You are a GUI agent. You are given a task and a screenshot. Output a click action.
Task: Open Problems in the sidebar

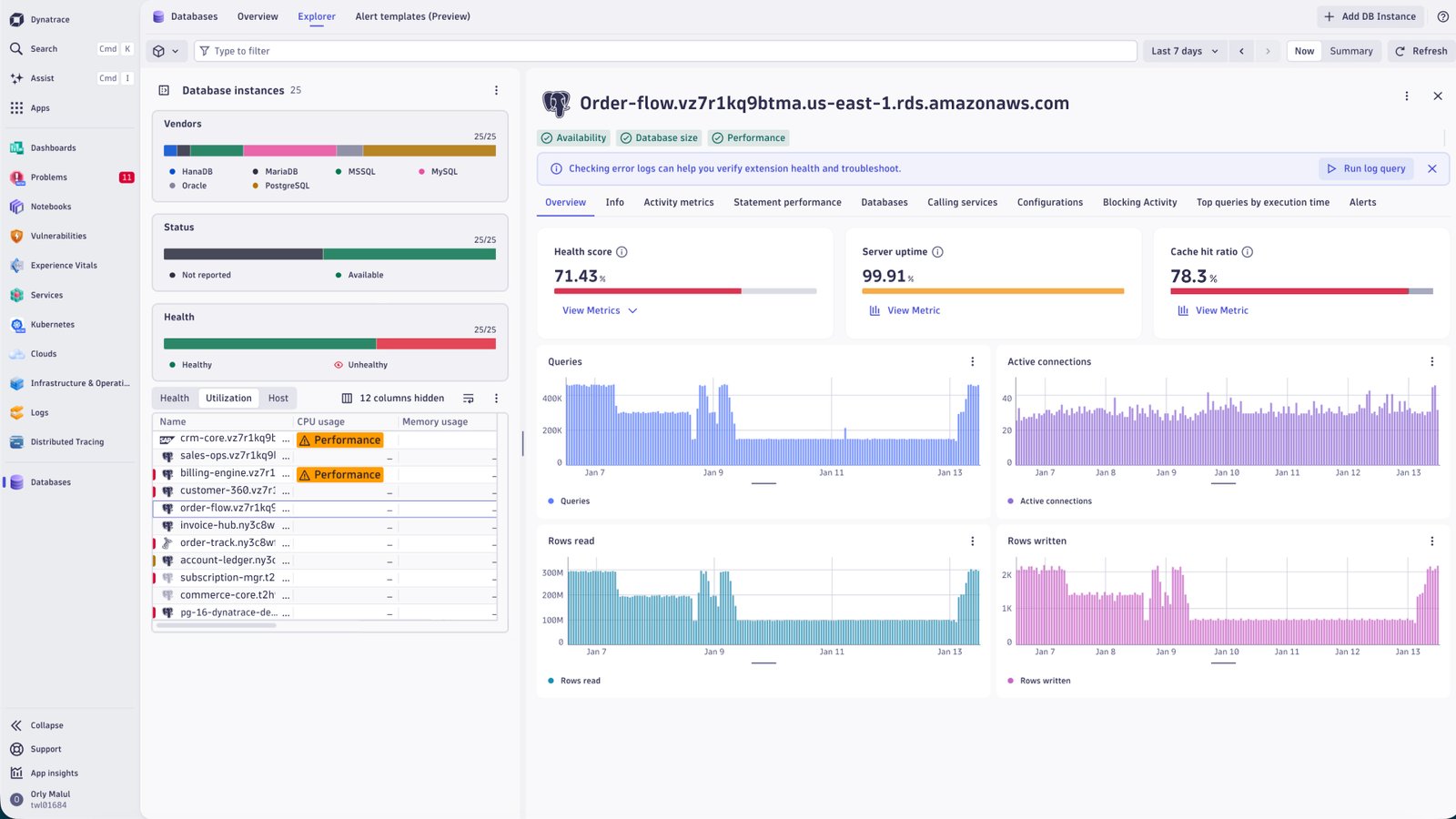tap(49, 177)
